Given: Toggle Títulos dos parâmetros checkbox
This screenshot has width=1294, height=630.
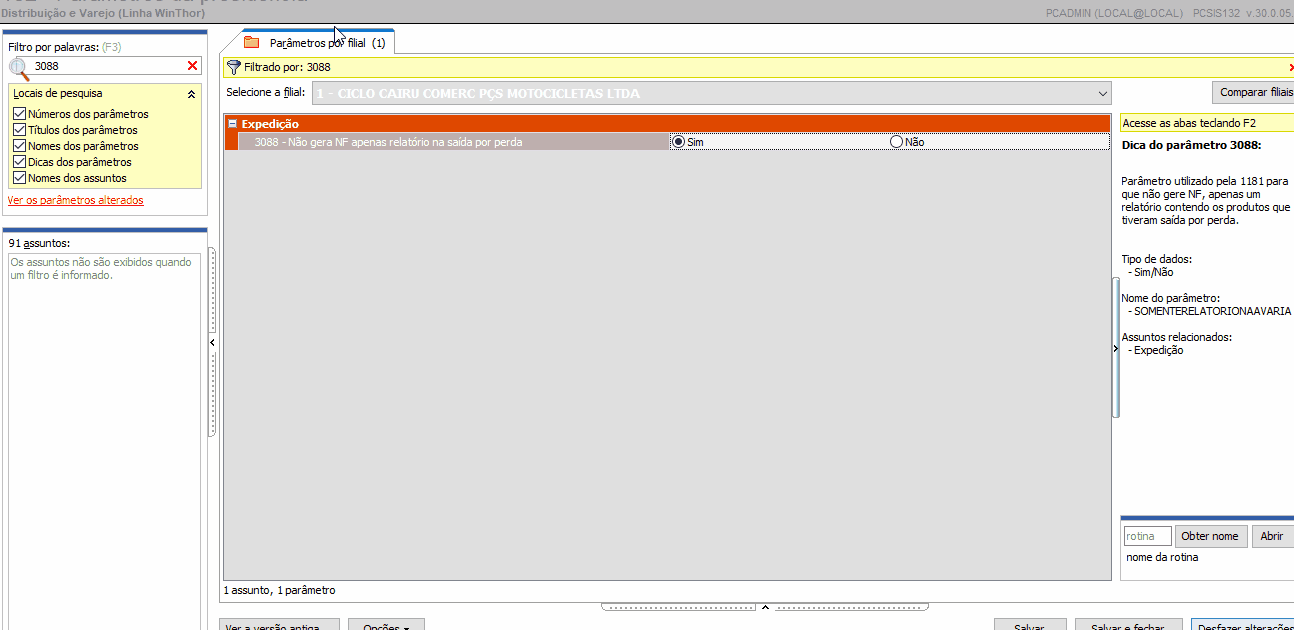Looking at the screenshot, I should [19, 130].
